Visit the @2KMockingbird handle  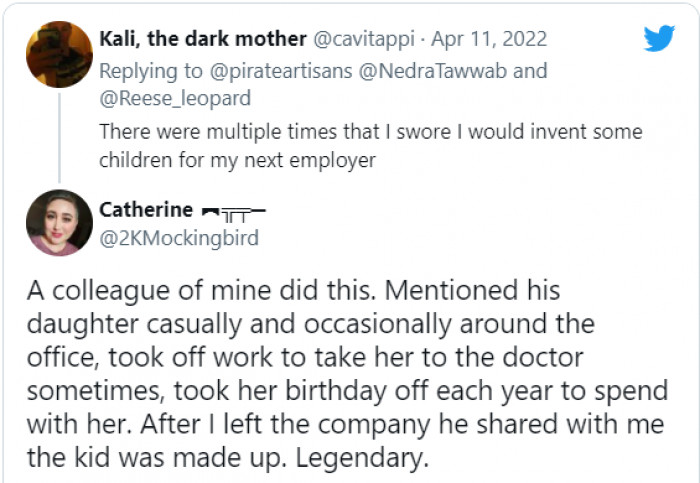[179, 237]
